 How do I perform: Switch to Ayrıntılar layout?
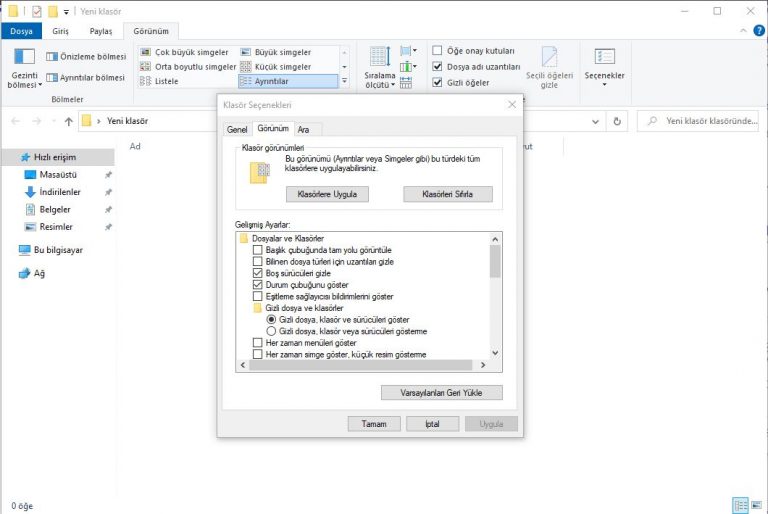pos(288,81)
